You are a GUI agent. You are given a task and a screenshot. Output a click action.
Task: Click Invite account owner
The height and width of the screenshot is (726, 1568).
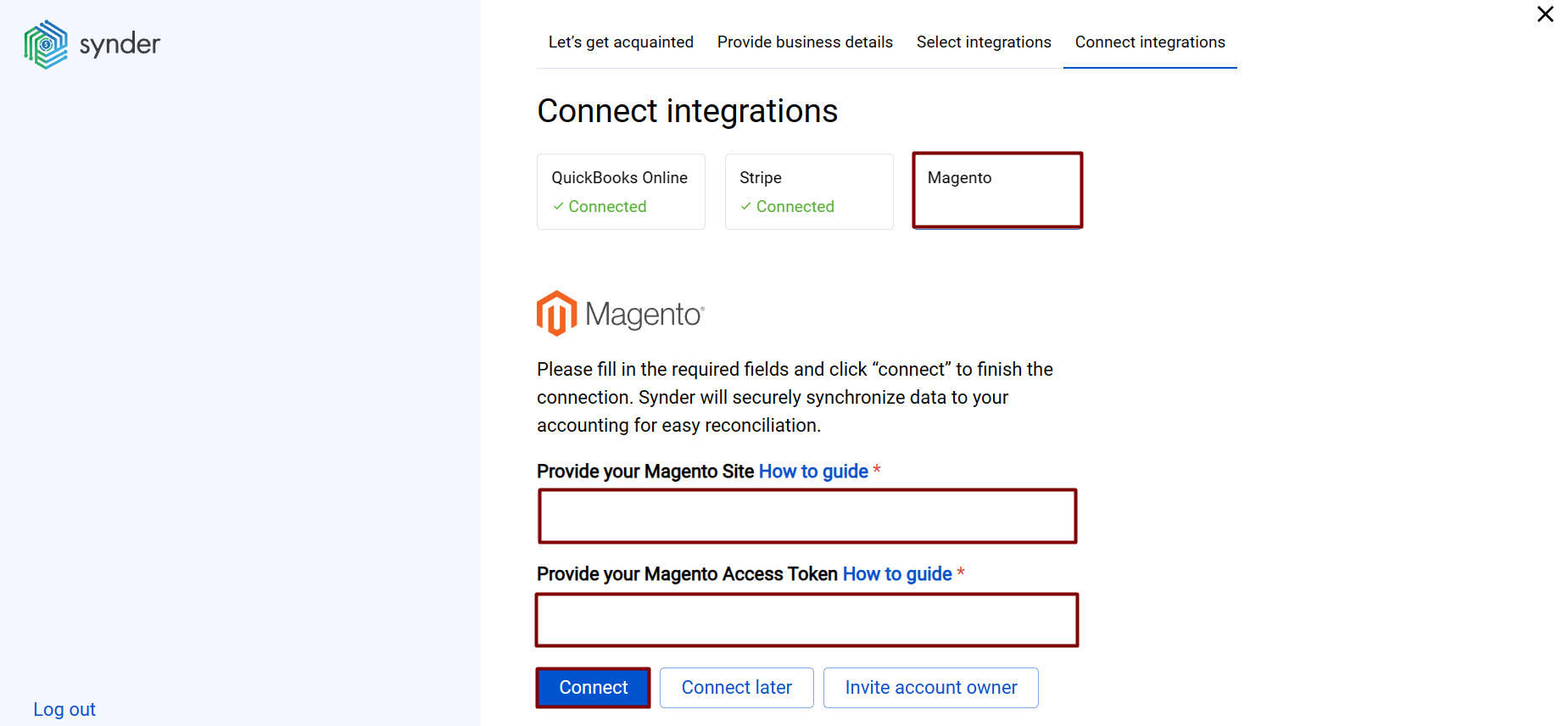pyautogui.click(x=930, y=687)
